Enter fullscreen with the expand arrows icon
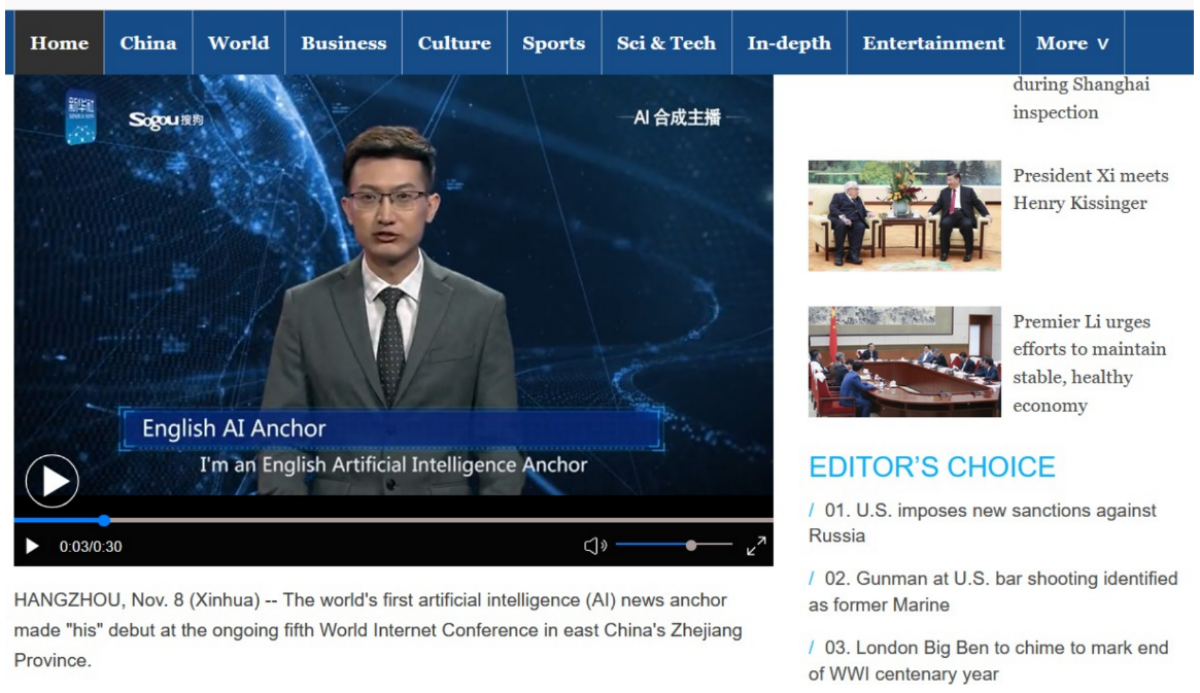The image size is (1200, 693). pyautogui.click(x=756, y=545)
